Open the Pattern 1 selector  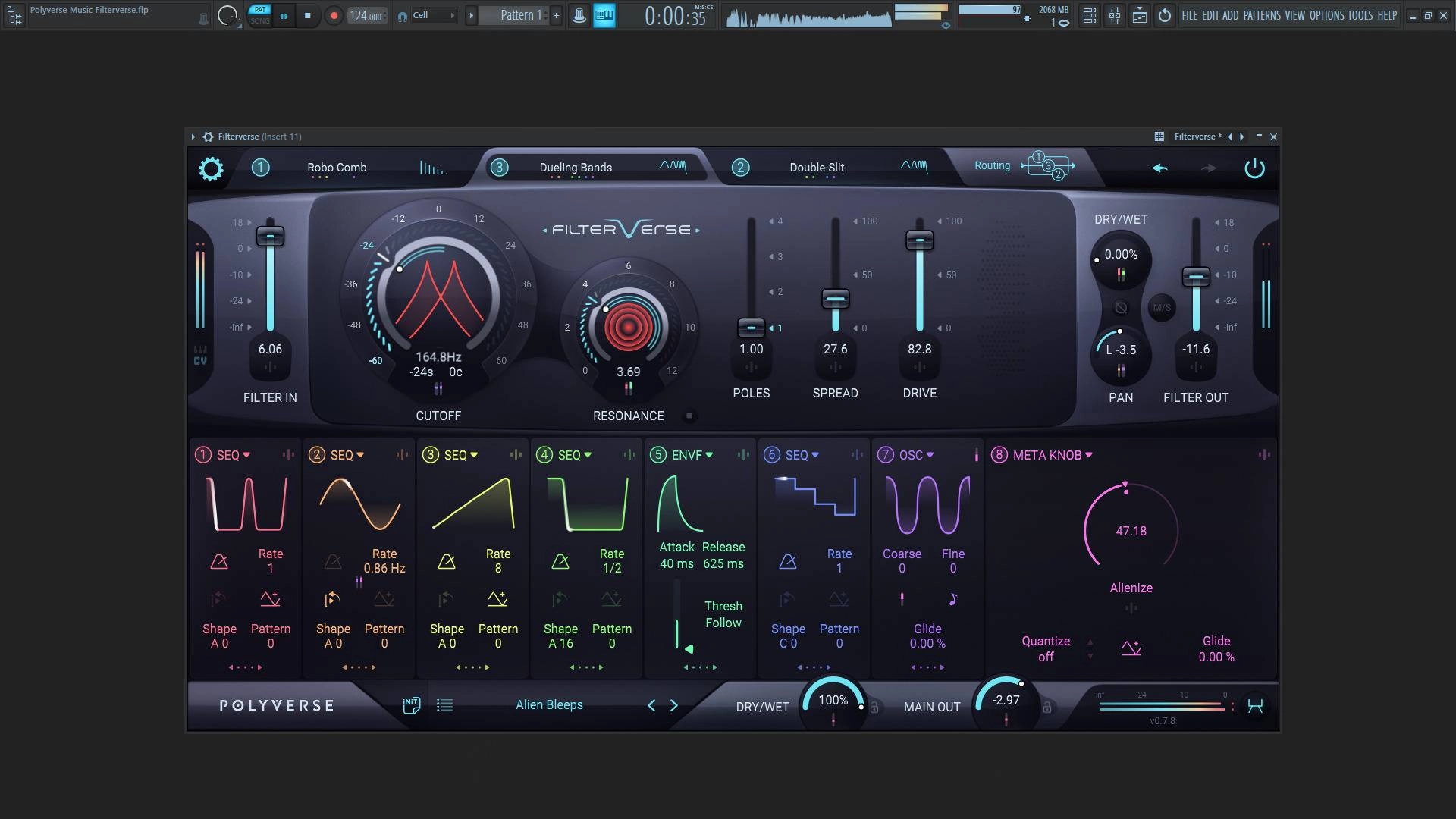[x=521, y=15]
